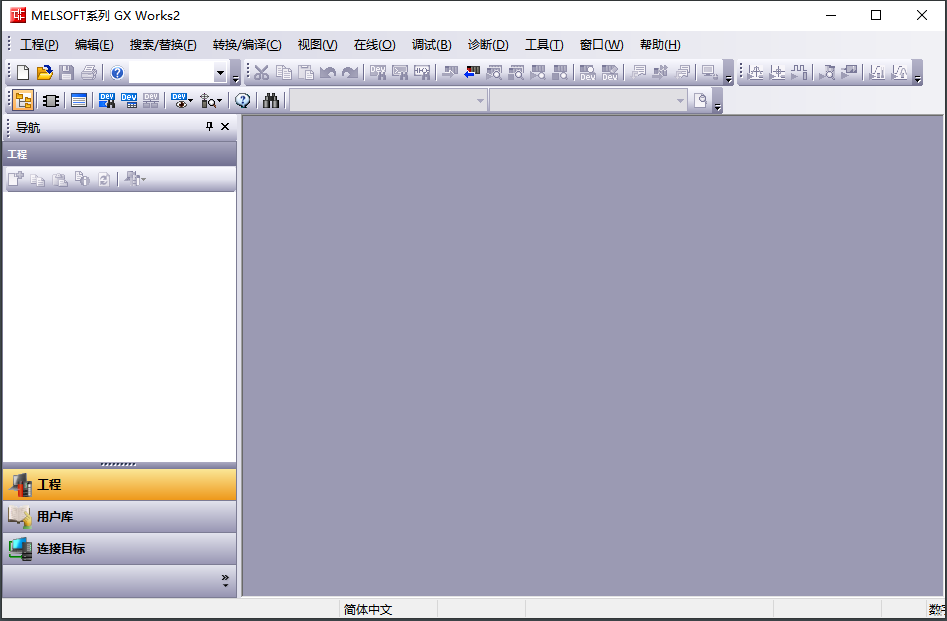The image size is (947, 621).
Task: Open the 视图(V) menu
Action: (318, 45)
